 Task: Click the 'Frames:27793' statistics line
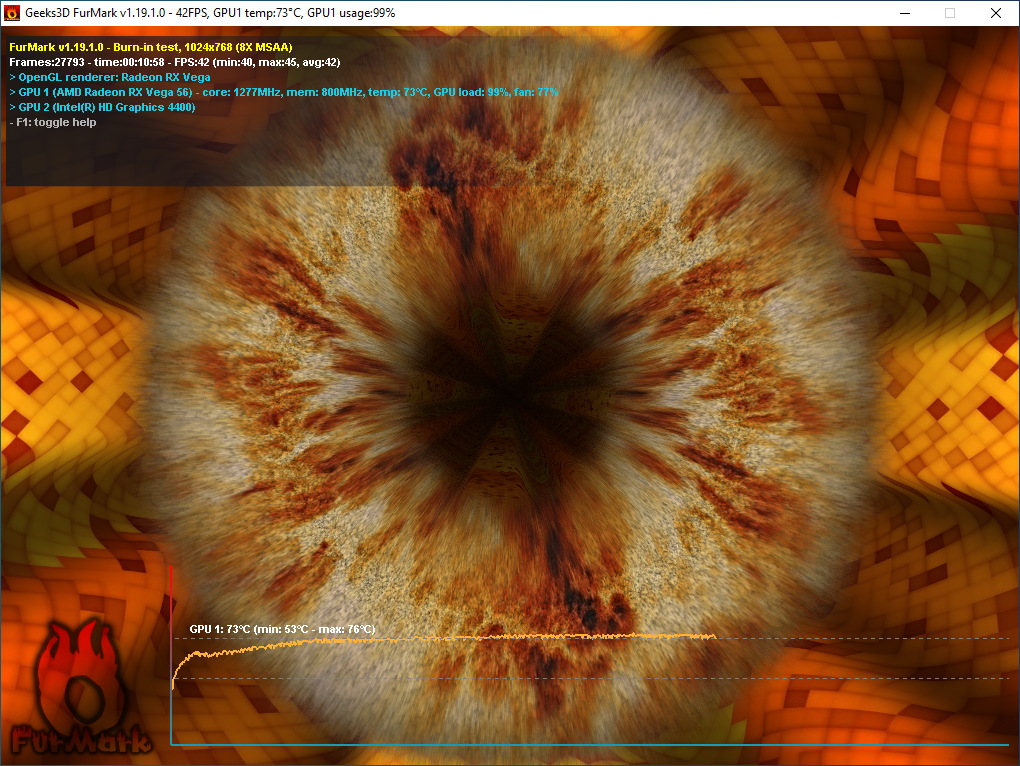175,62
